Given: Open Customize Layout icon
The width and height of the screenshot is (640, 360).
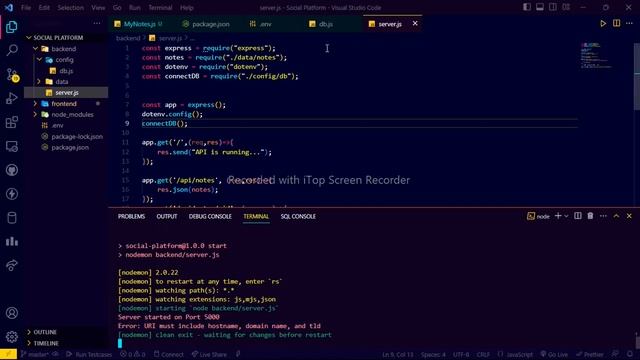Looking at the screenshot, I should [566, 7].
